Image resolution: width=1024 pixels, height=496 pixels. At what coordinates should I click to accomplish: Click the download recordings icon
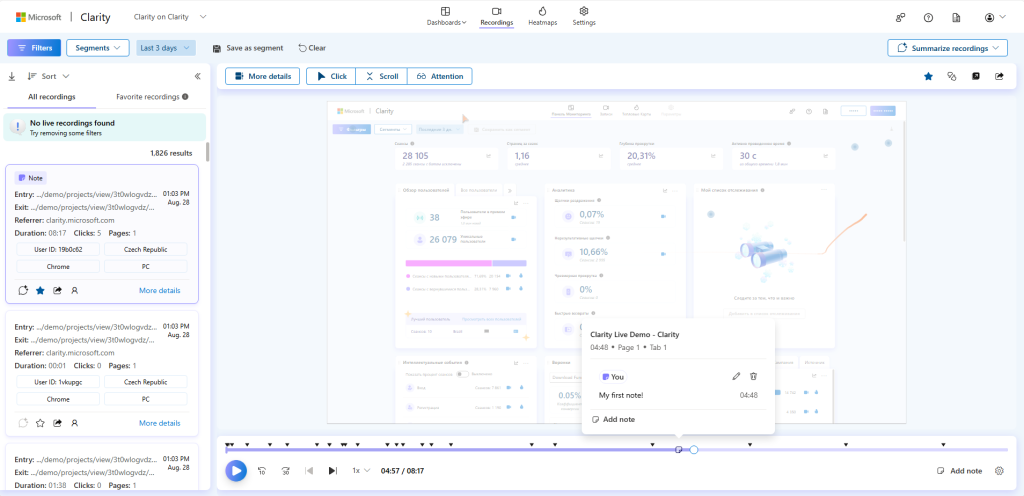(11, 76)
